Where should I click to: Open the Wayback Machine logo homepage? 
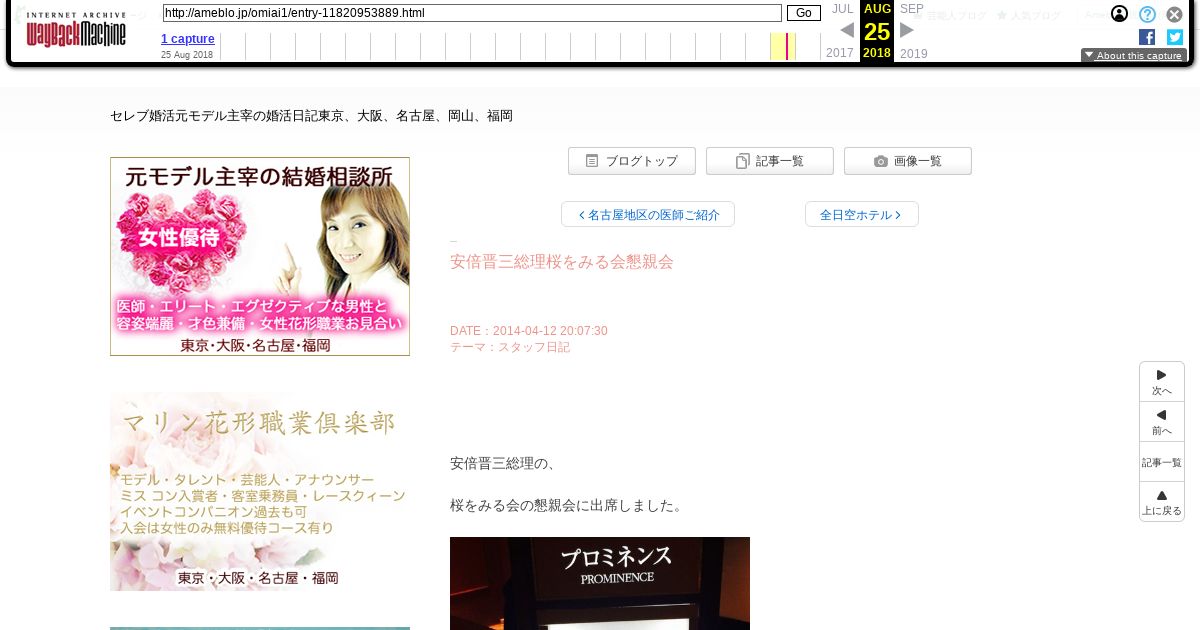pos(76,30)
